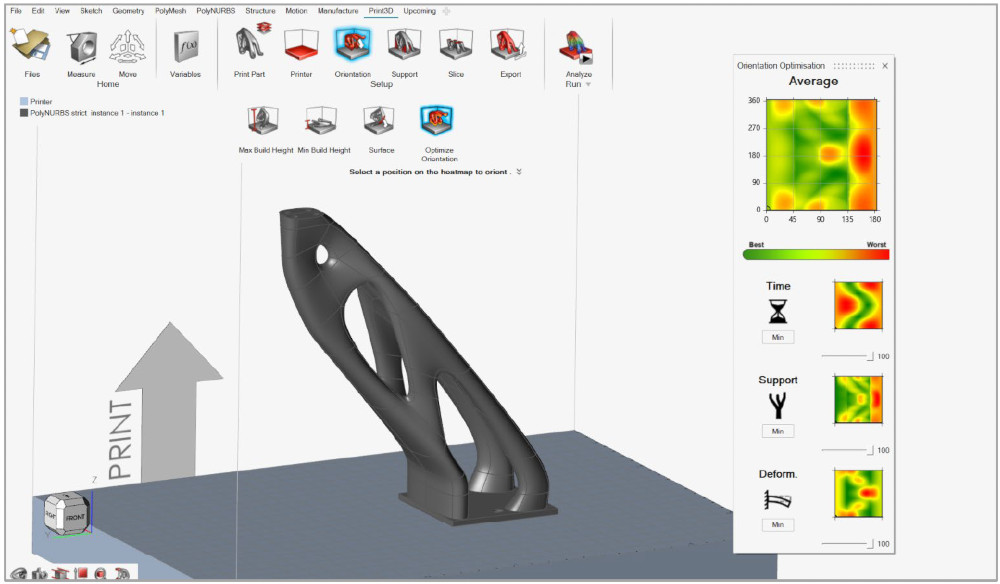Viewport: 1000px width, 584px height.
Task: Select the Export icon in Setup
Action: 509,45
